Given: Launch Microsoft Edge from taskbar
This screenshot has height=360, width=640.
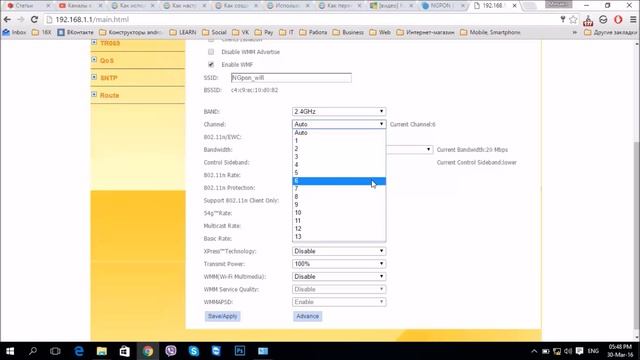Looking at the screenshot, I should 79,351.
